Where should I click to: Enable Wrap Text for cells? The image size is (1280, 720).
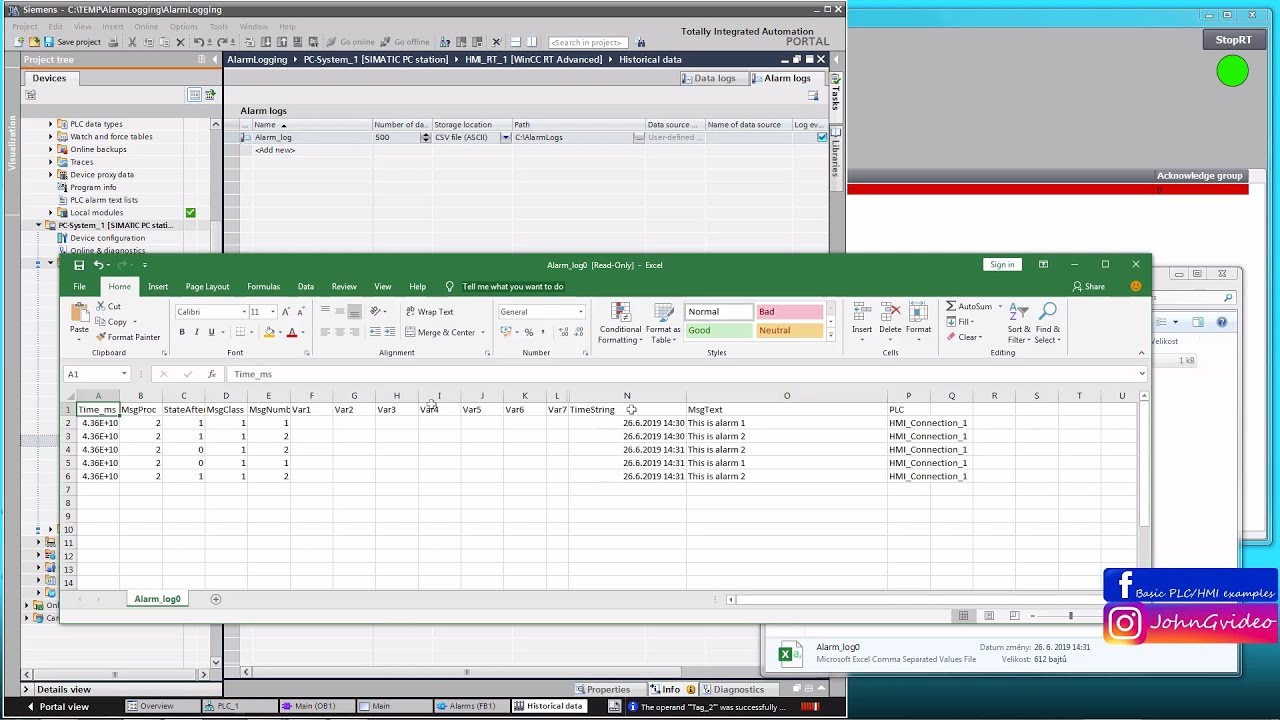click(430, 312)
